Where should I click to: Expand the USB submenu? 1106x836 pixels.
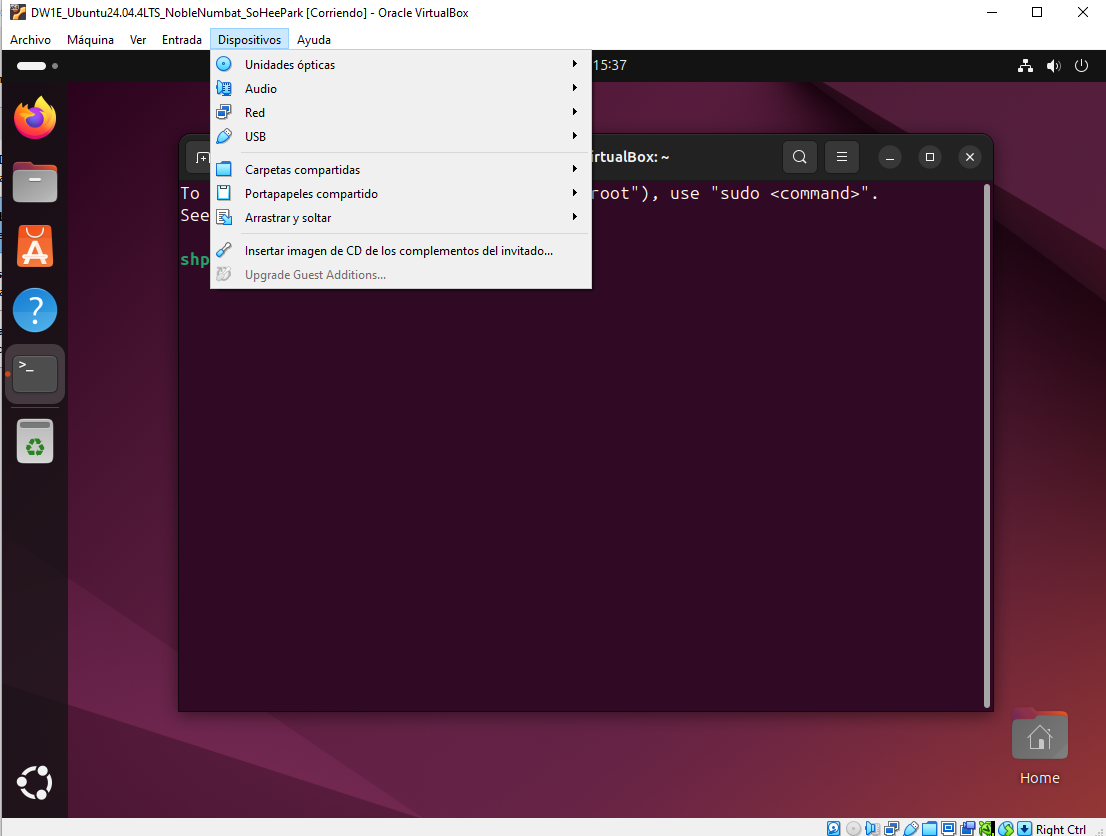click(x=401, y=136)
